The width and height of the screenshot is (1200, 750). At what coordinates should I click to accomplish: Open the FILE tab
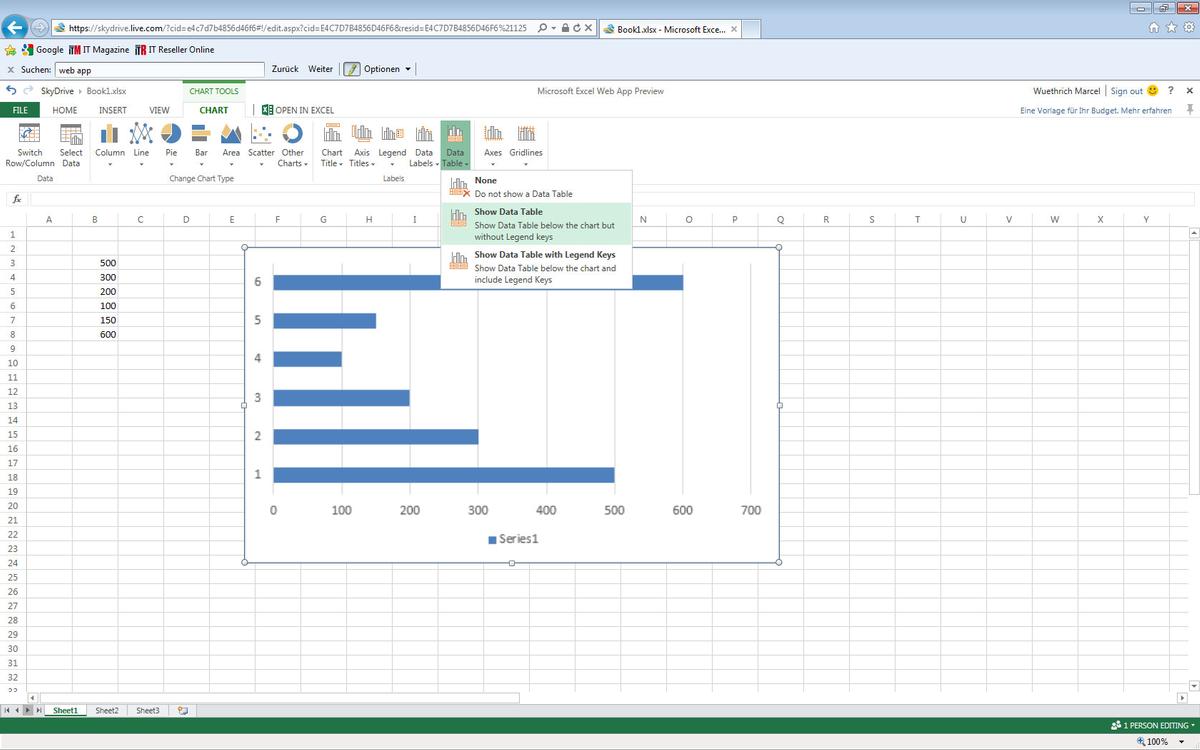tap(19, 110)
